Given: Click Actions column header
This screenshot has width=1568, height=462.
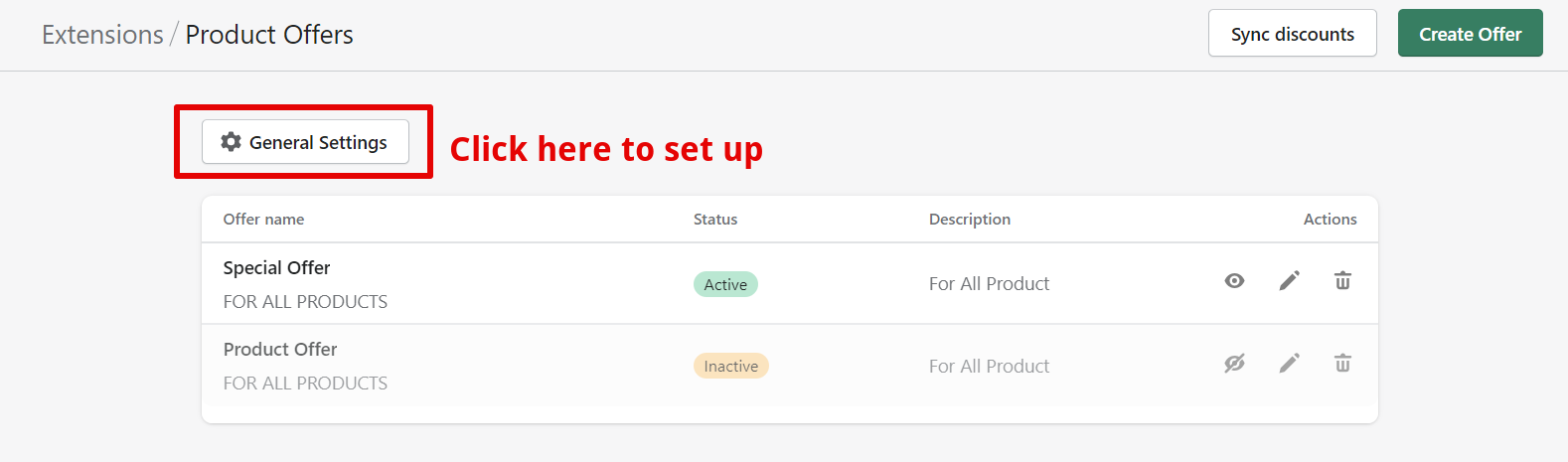Looking at the screenshot, I should pos(1330,220).
